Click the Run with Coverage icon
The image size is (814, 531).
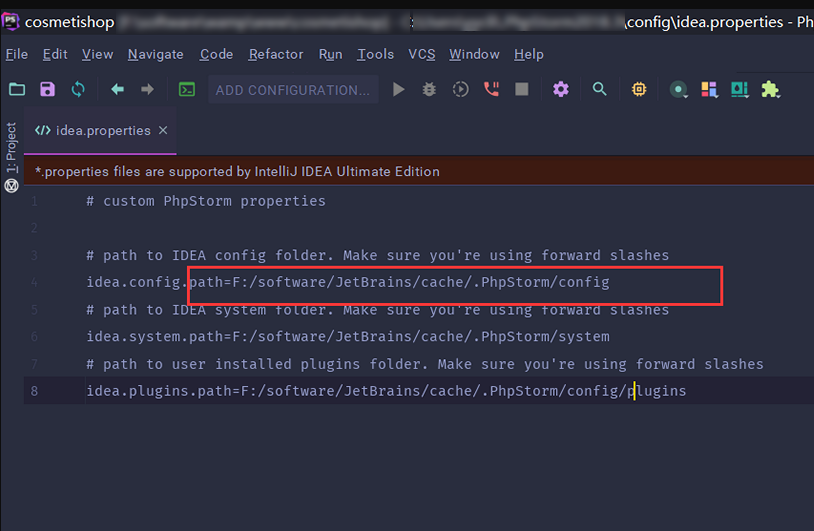[x=460, y=89]
